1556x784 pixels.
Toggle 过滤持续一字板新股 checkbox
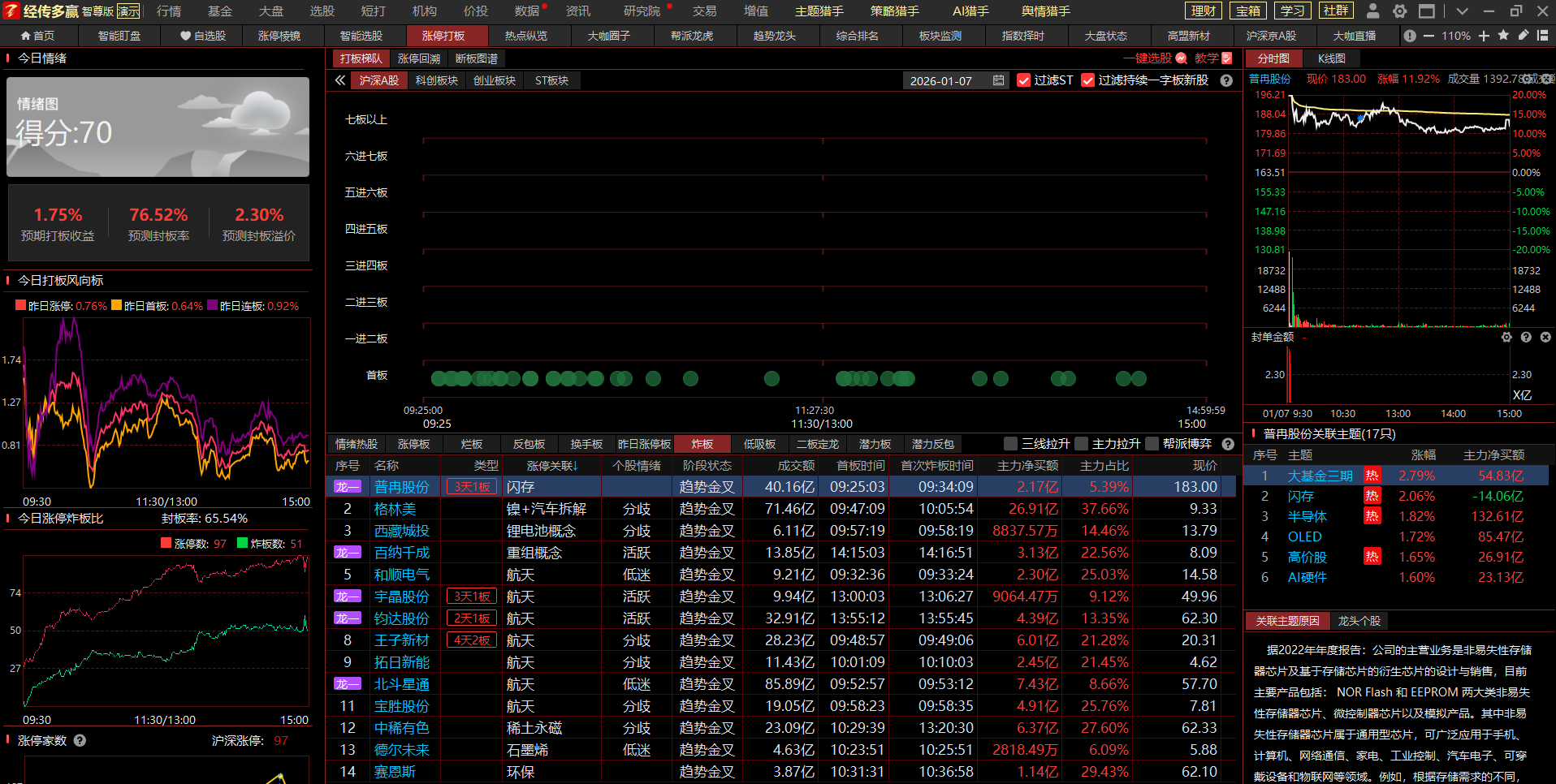pos(1088,80)
